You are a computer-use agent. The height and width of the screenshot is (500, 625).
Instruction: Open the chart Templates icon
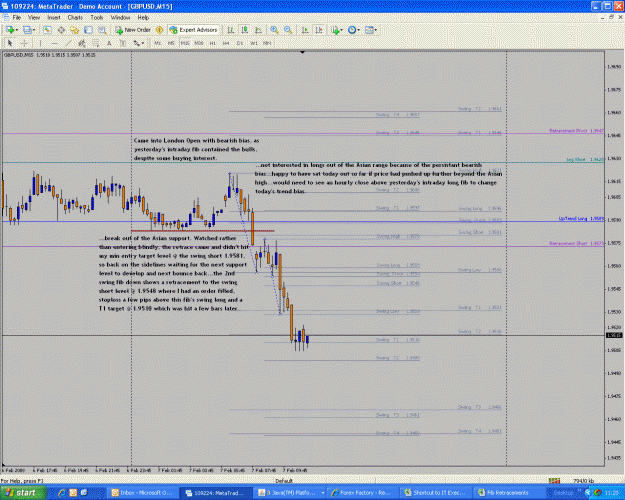tap(369, 30)
